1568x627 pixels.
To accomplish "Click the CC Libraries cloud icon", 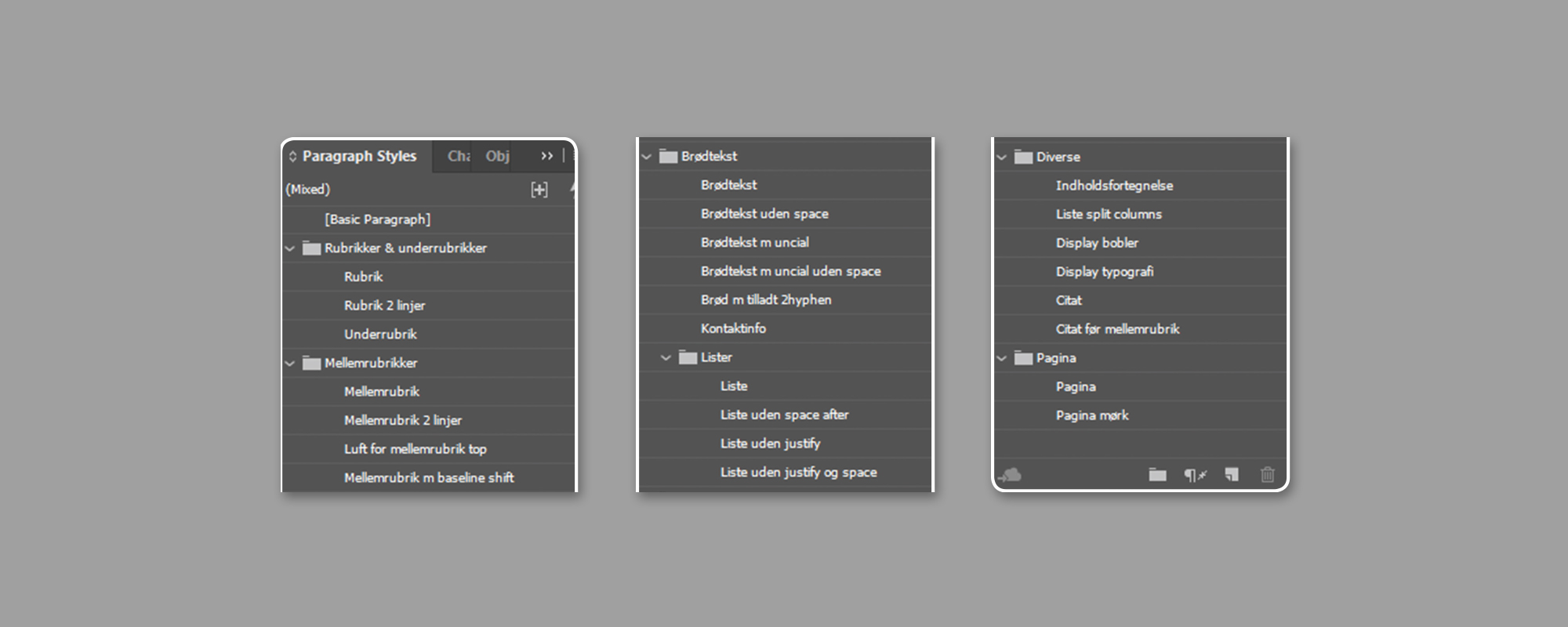I will click(x=1010, y=475).
